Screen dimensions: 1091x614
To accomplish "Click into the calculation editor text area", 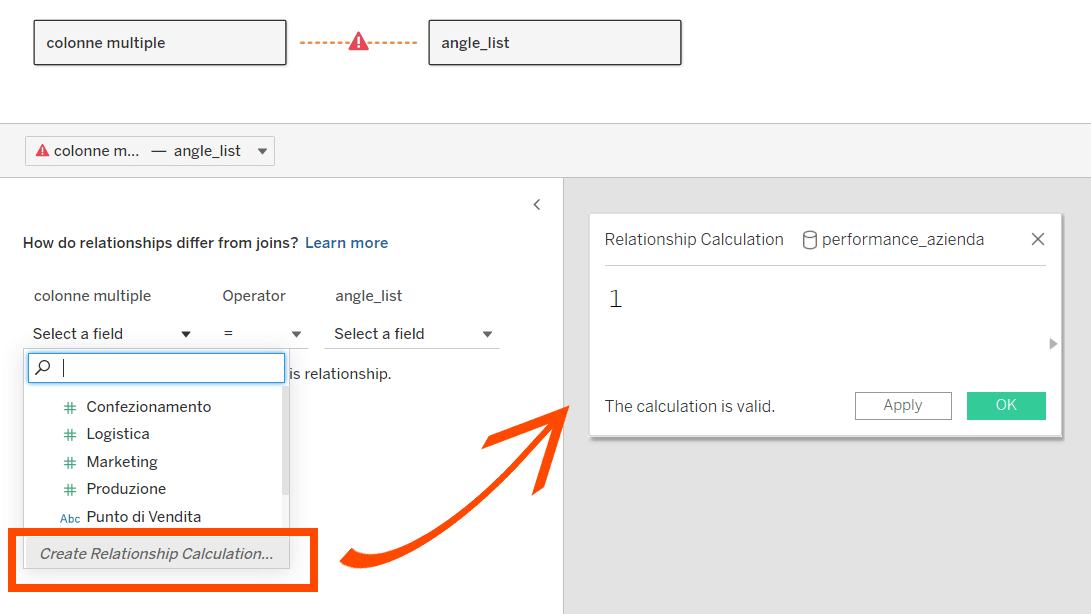I will (825, 327).
